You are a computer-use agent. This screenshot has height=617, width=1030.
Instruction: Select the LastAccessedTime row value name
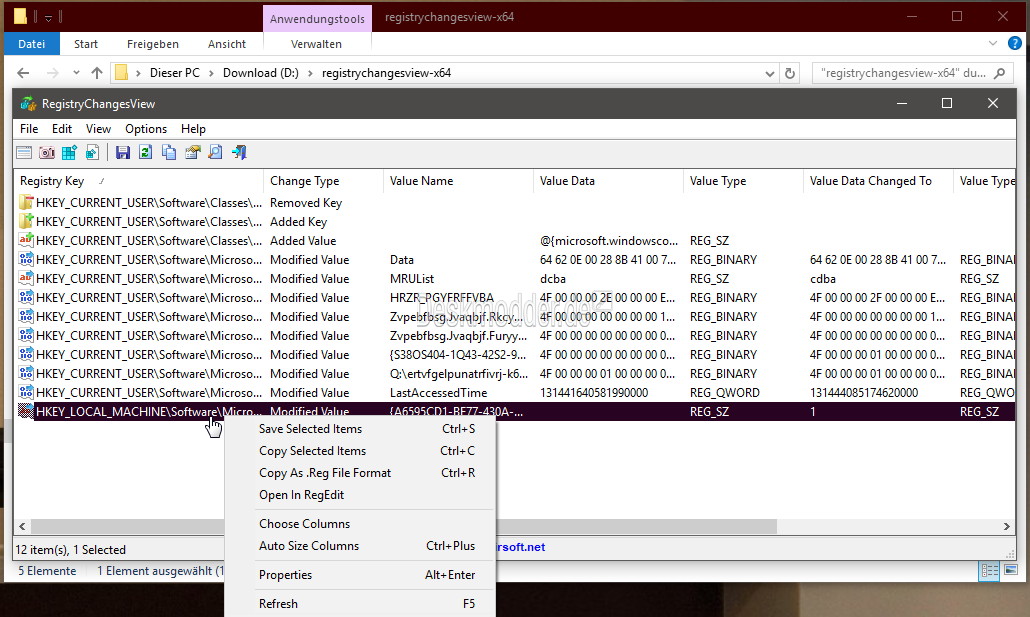438,392
